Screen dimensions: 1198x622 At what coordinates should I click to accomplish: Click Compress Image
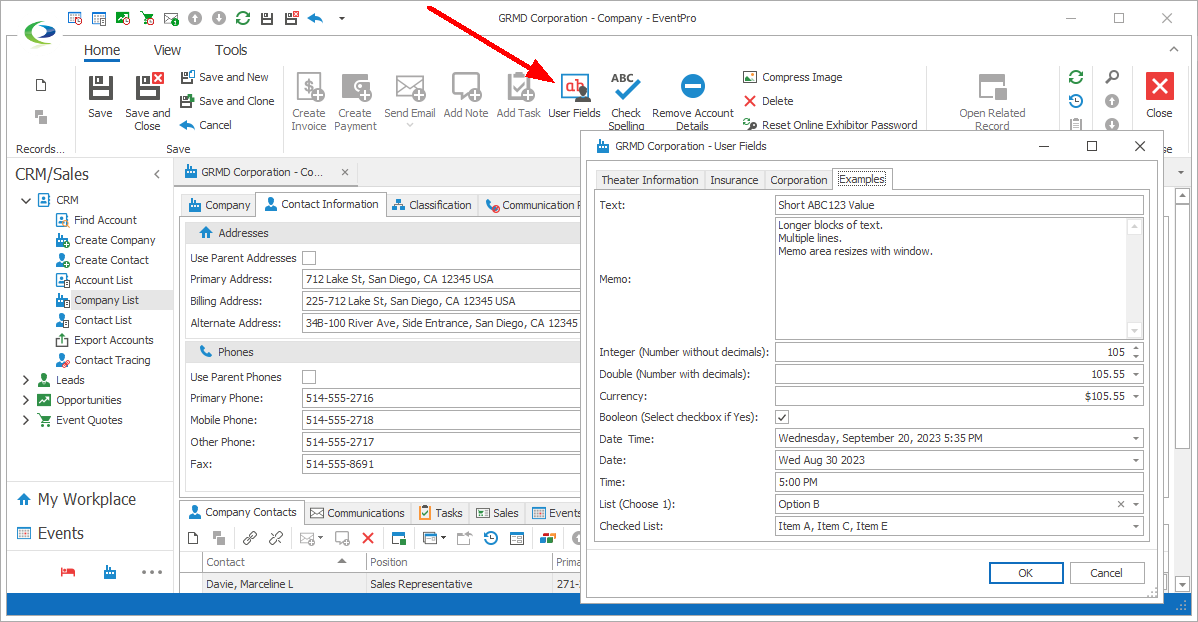(x=792, y=77)
